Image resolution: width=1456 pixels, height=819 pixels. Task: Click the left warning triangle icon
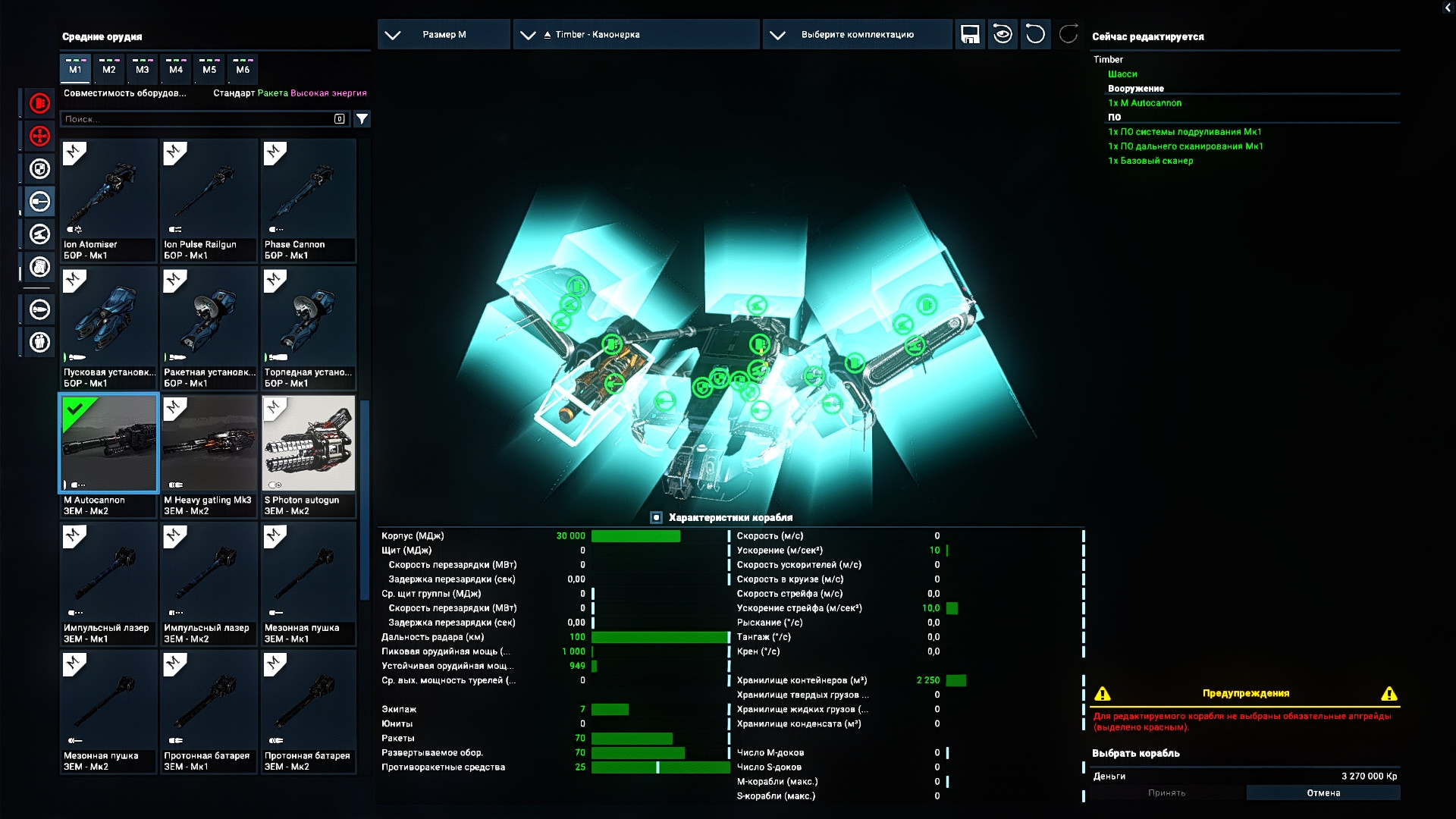pos(1103,694)
